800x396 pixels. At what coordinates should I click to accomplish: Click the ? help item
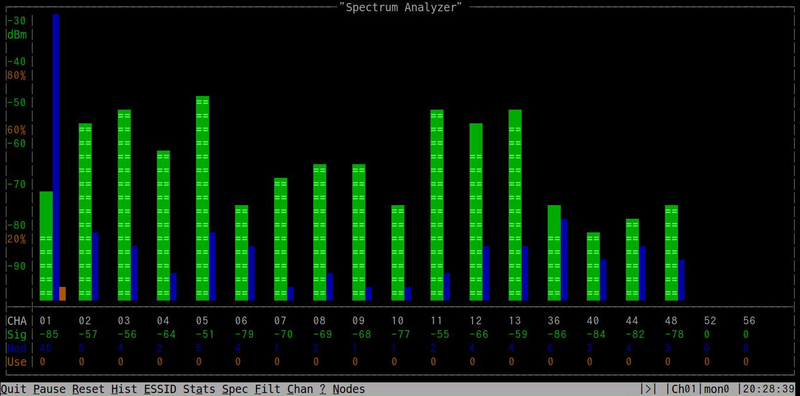(322, 389)
